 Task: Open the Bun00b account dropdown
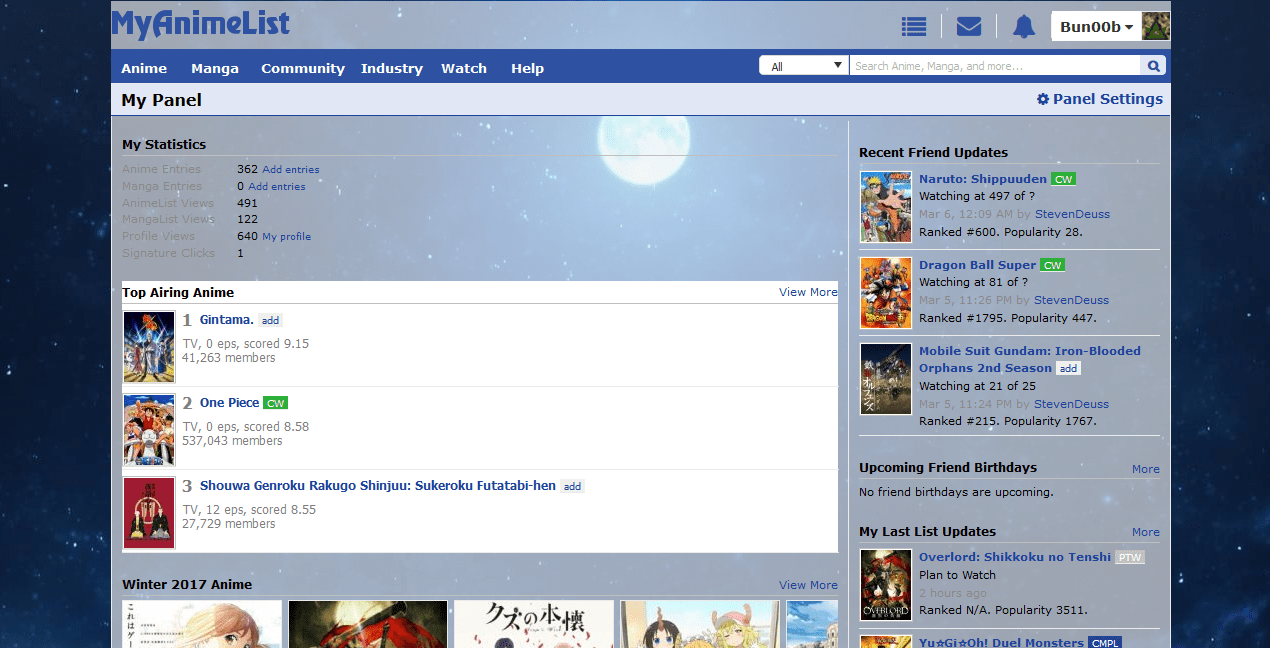click(x=1097, y=26)
